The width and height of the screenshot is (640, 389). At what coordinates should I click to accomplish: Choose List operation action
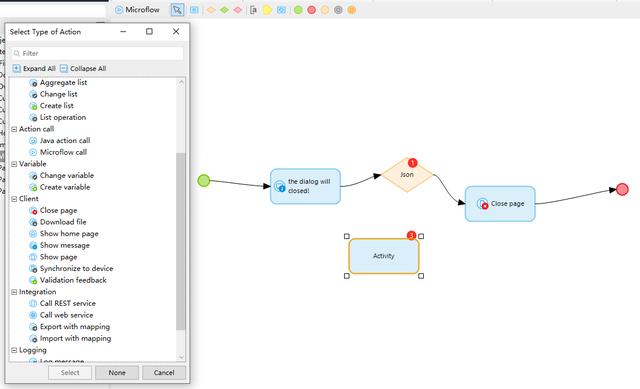58,118
